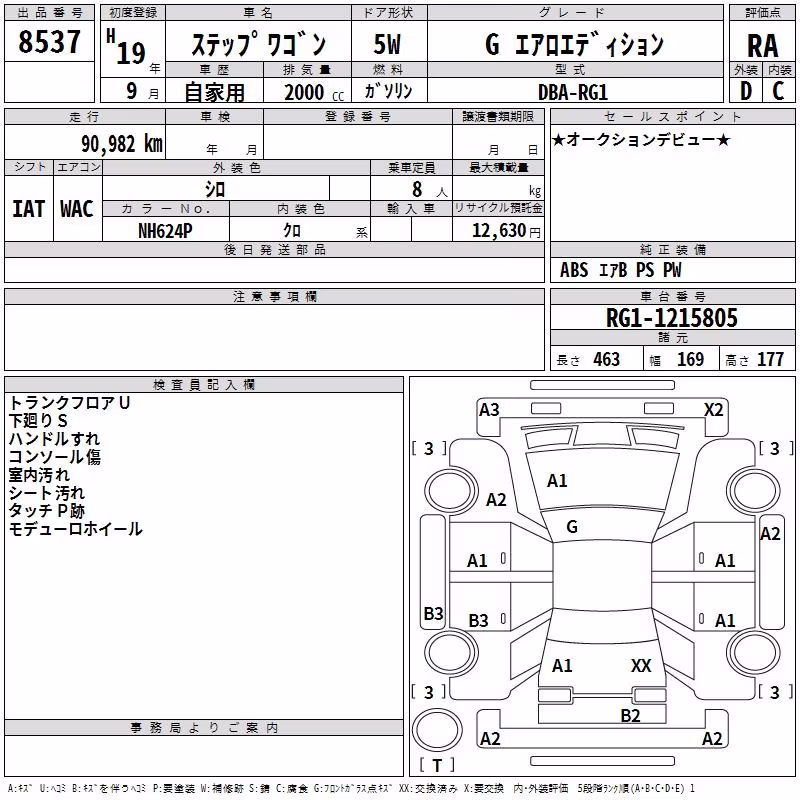
Task: Click inspector note ハンドルすれ
Action: click(54, 439)
